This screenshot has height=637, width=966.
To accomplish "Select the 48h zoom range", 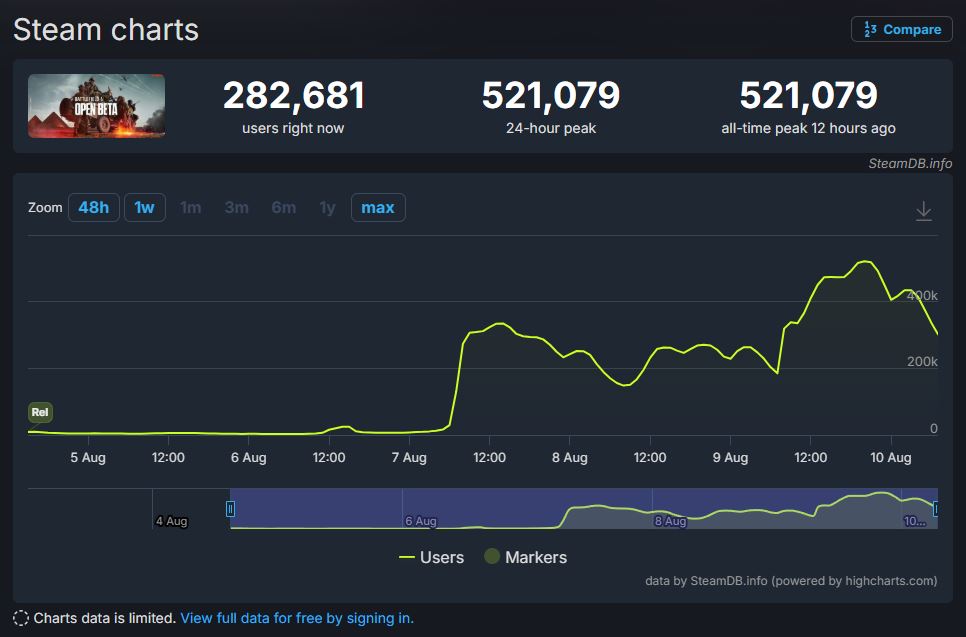I will pyautogui.click(x=93, y=208).
